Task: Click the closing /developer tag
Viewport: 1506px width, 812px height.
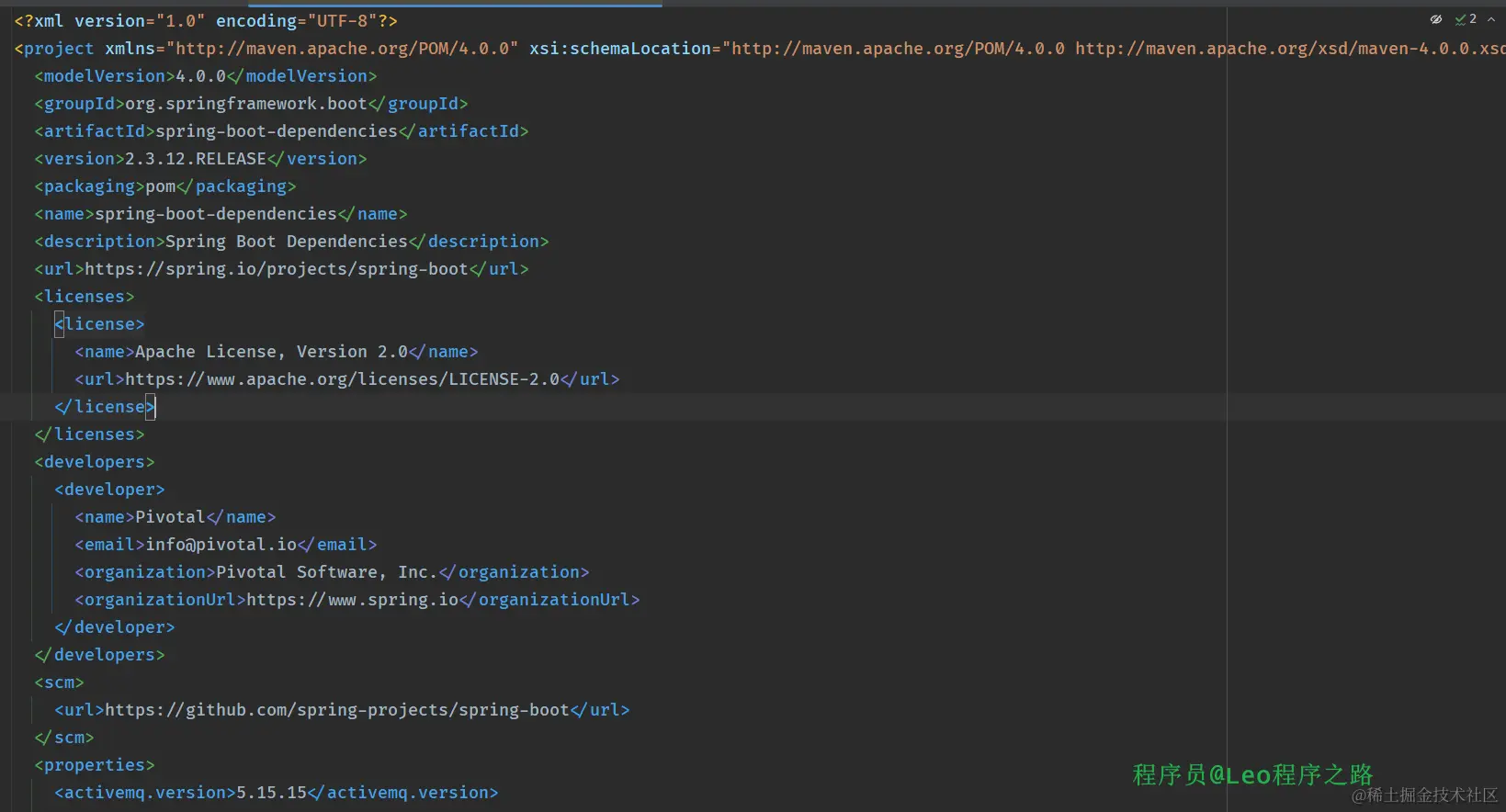Action: click(x=115, y=627)
